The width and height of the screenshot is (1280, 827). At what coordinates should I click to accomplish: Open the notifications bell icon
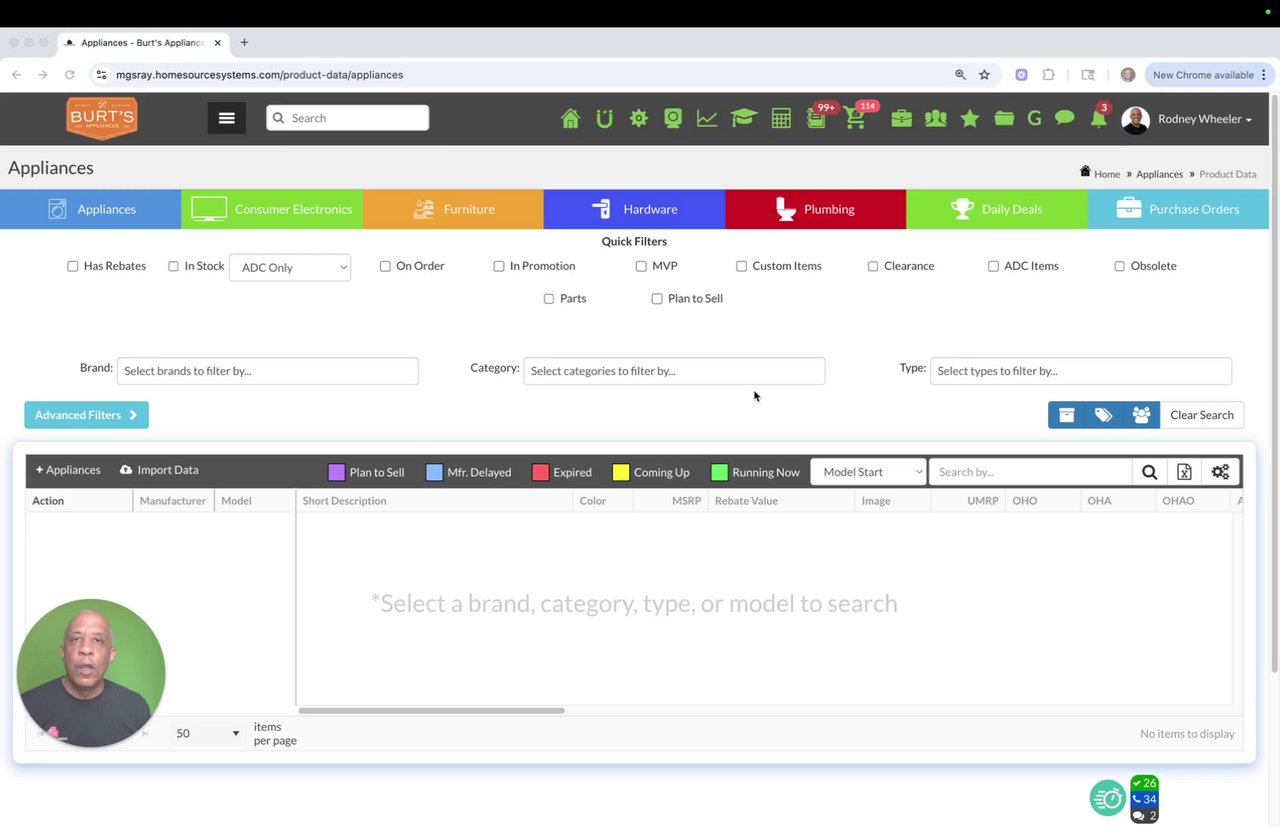pos(1098,118)
